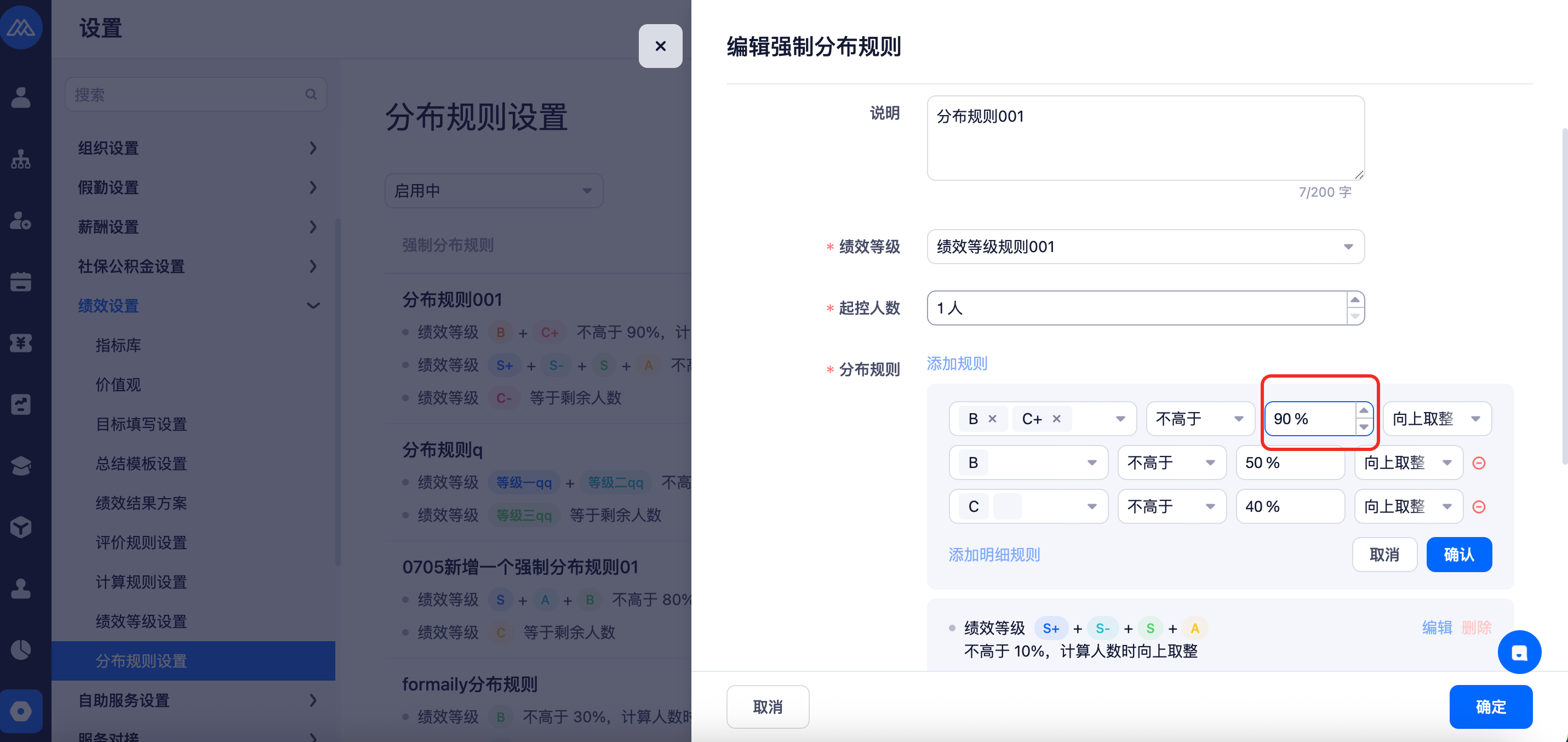Open 绩效等级设置 settings page
Image resolution: width=1568 pixels, height=742 pixels.
tap(141, 621)
